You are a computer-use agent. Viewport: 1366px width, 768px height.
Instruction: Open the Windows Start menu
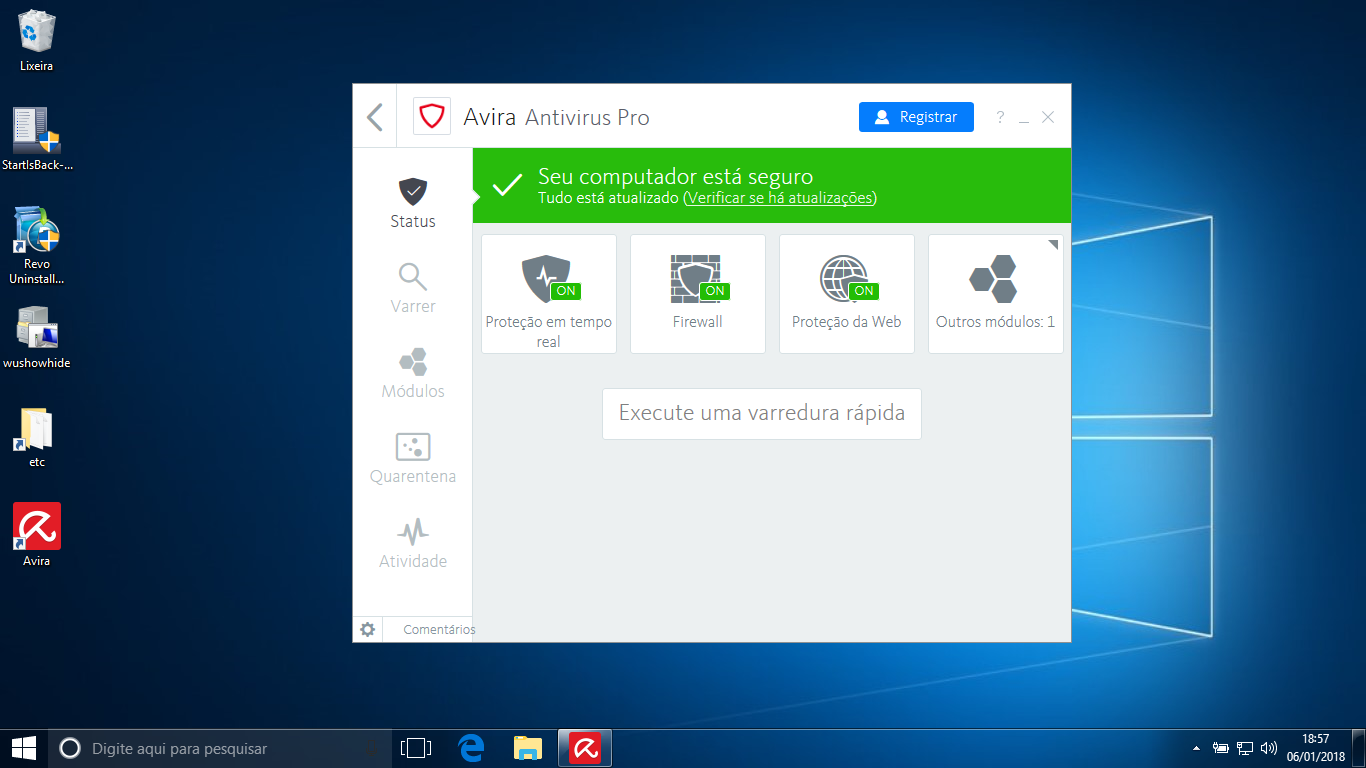coord(24,748)
